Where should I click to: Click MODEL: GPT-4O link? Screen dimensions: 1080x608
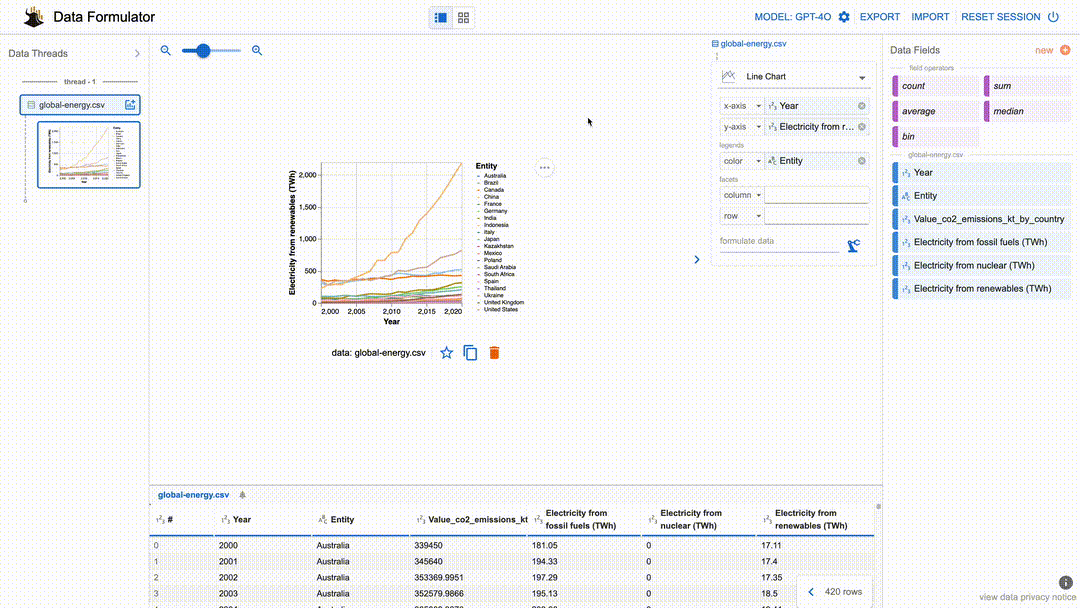pos(792,17)
